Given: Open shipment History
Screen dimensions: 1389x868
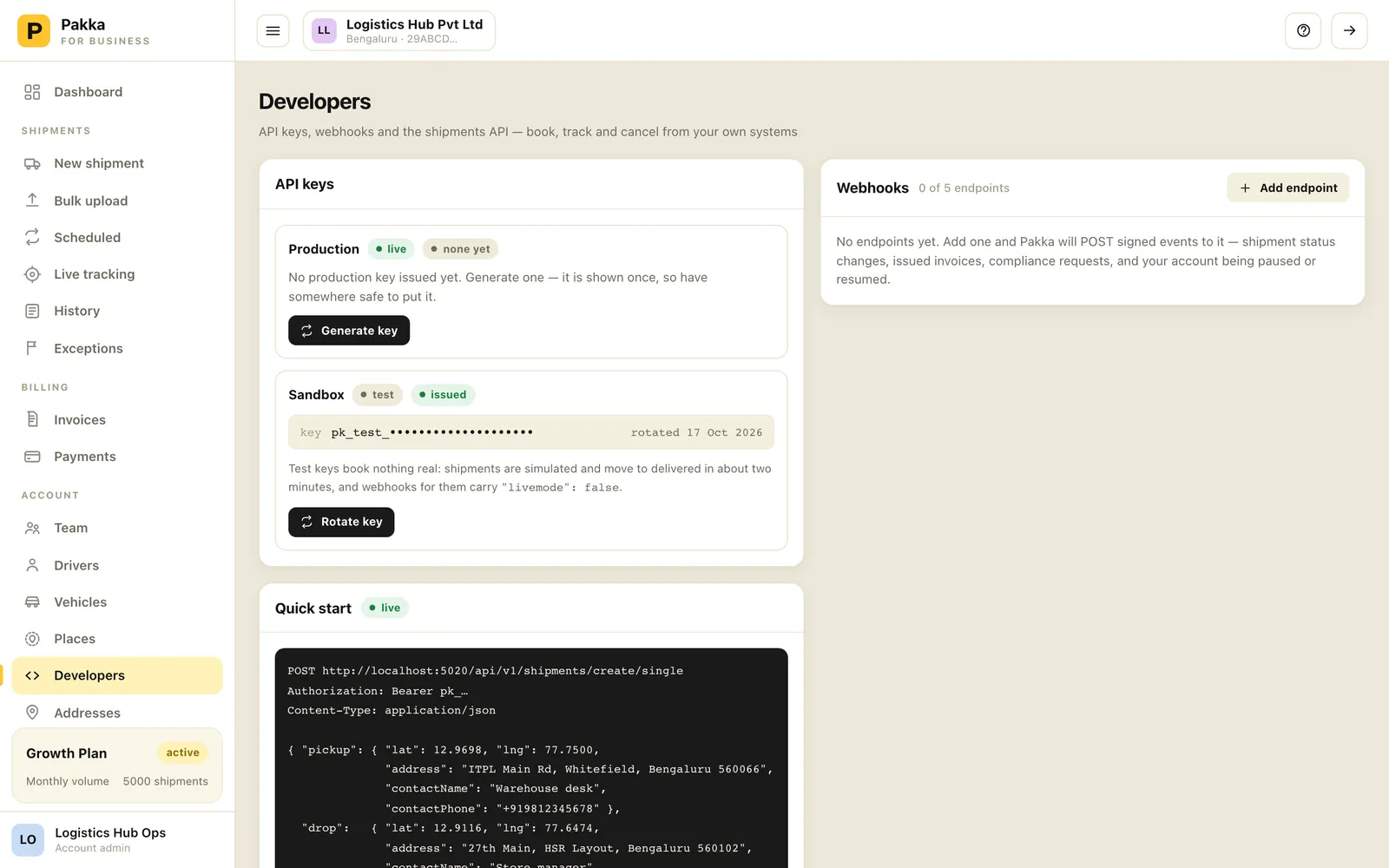Looking at the screenshot, I should point(117,311).
